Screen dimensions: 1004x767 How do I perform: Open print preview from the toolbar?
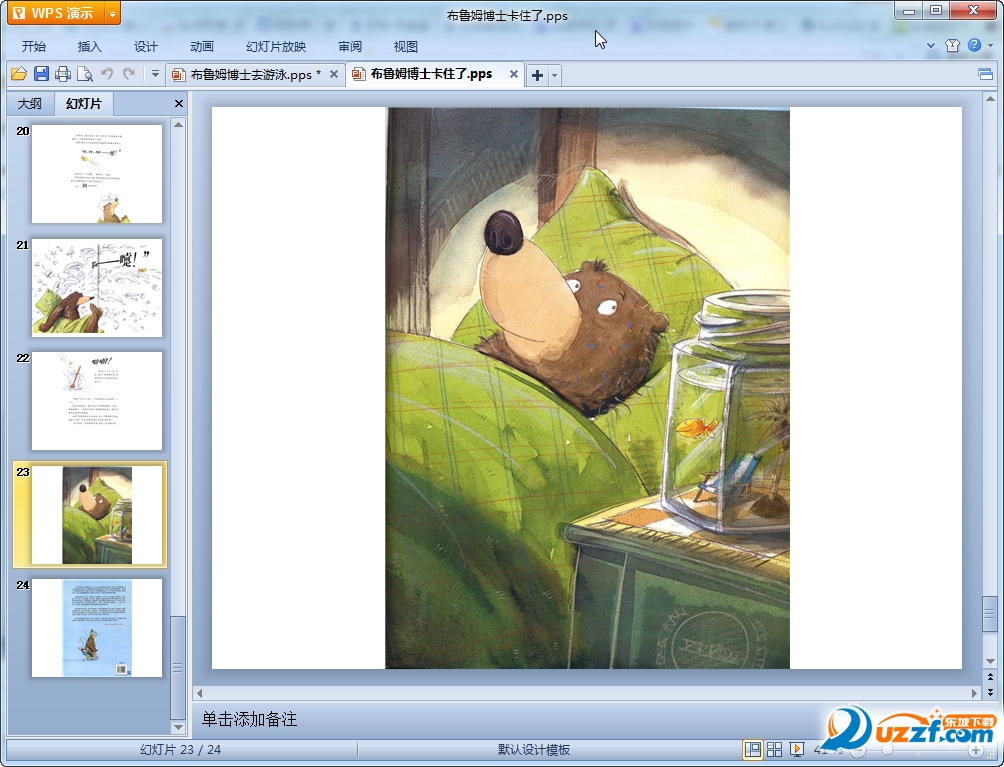[85, 74]
